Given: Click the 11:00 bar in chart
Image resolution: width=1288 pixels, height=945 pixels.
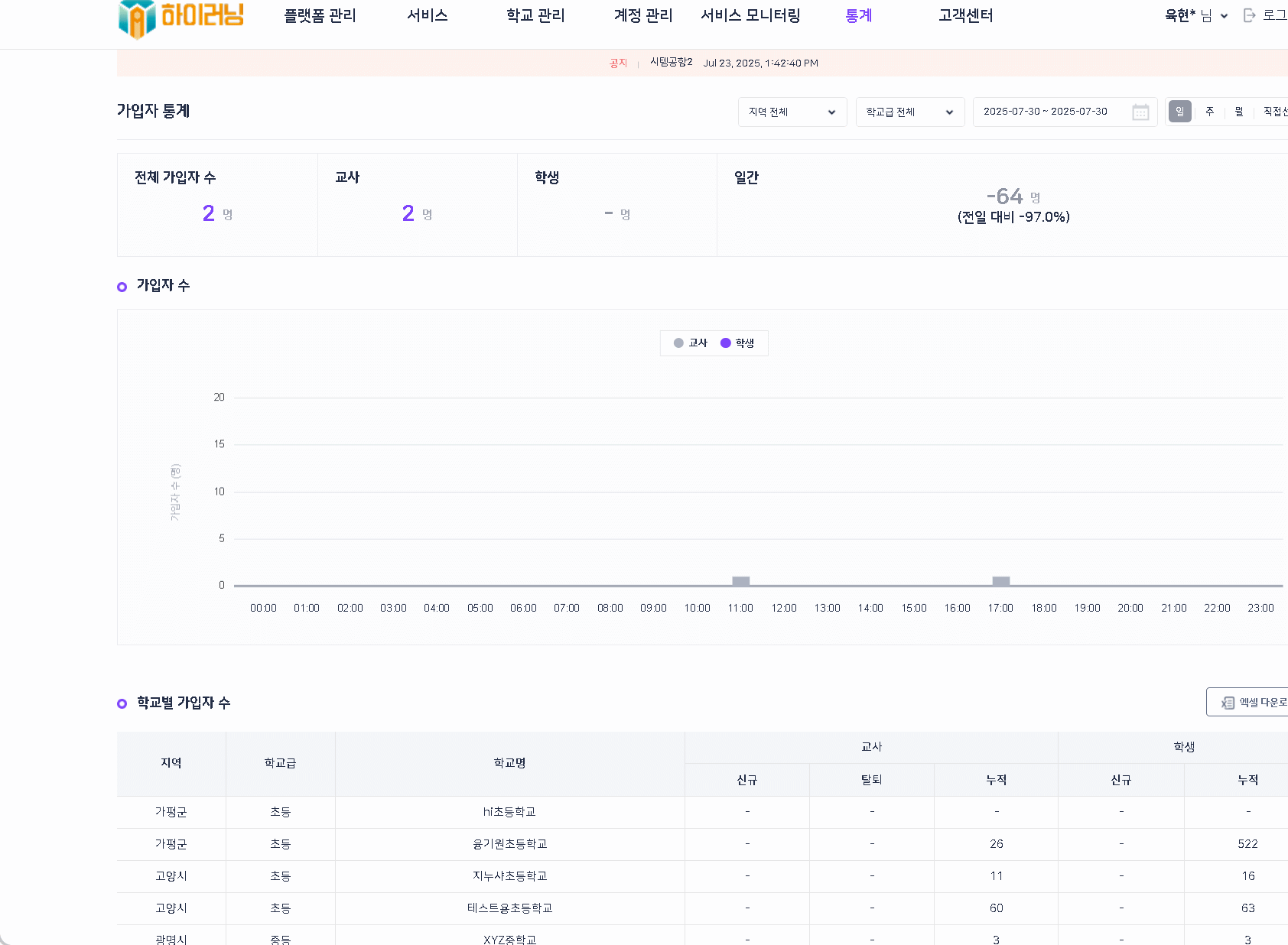Looking at the screenshot, I should (740, 581).
